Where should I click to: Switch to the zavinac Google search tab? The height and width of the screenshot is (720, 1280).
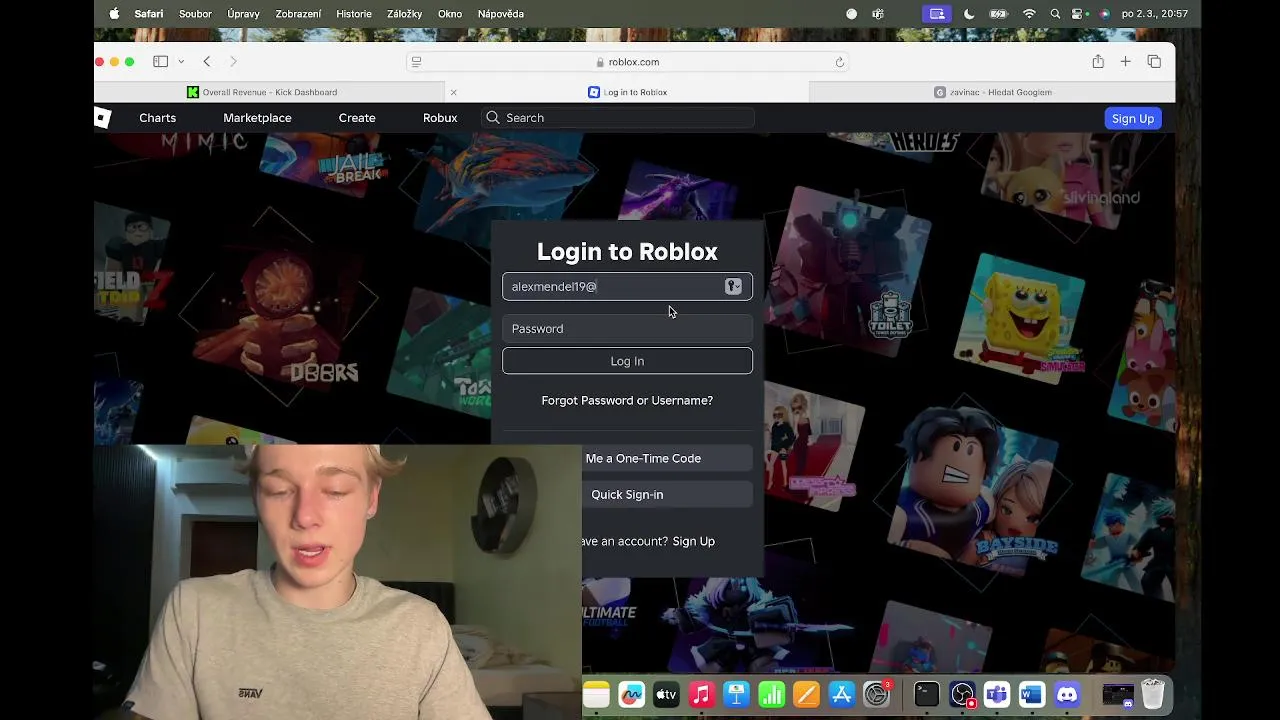pyautogui.click(x=992, y=92)
